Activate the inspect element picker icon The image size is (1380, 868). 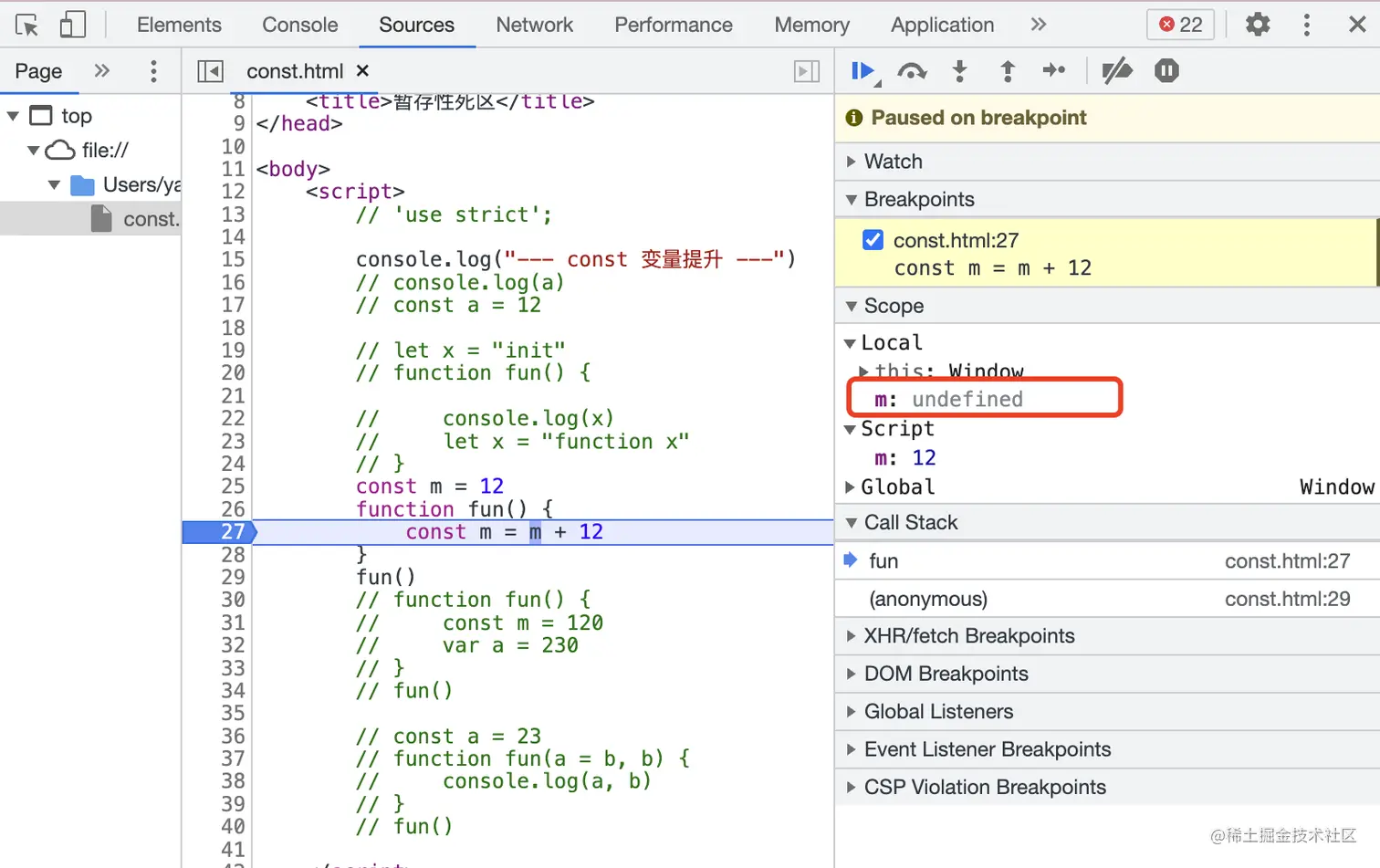click(x=27, y=25)
